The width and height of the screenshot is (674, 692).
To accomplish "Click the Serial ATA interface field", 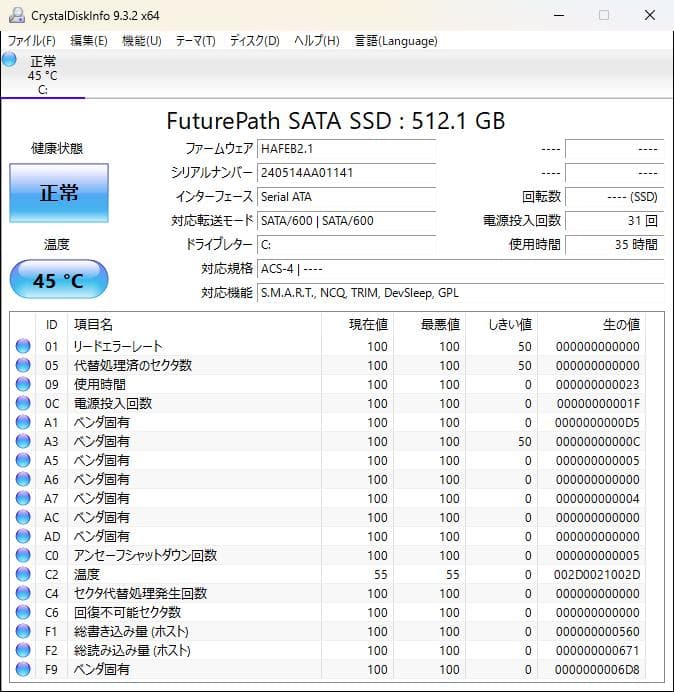I will (x=346, y=196).
